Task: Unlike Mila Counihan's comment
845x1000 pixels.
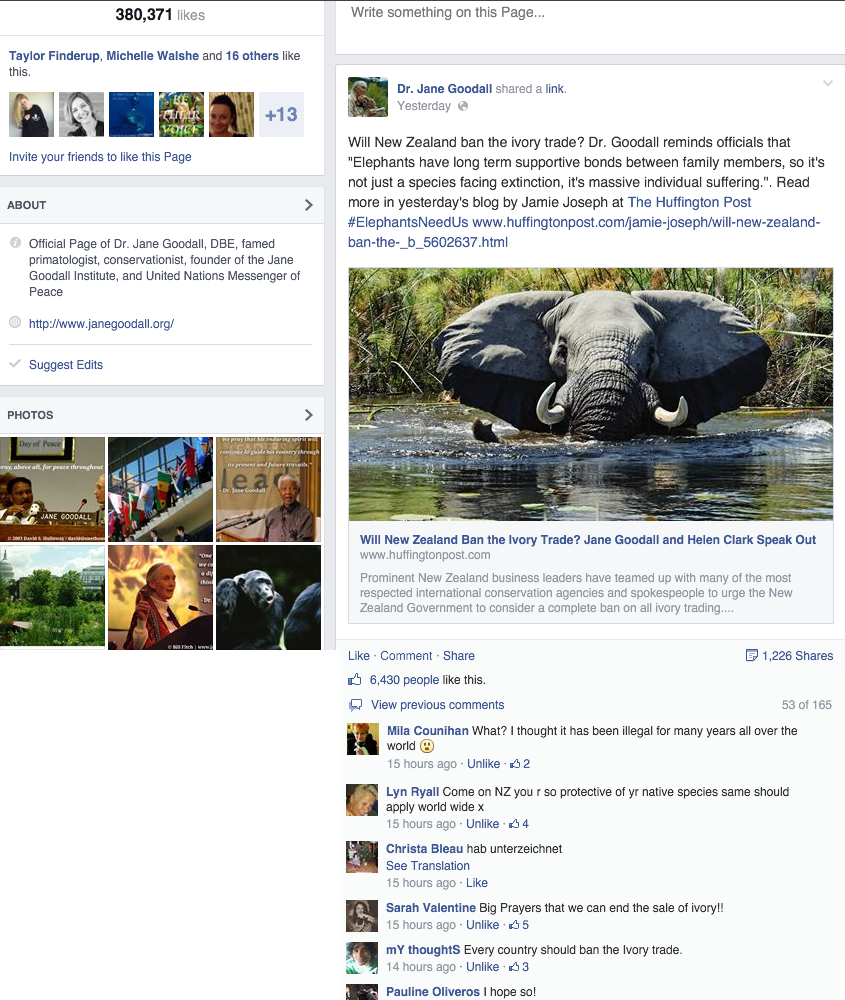Action: point(483,763)
